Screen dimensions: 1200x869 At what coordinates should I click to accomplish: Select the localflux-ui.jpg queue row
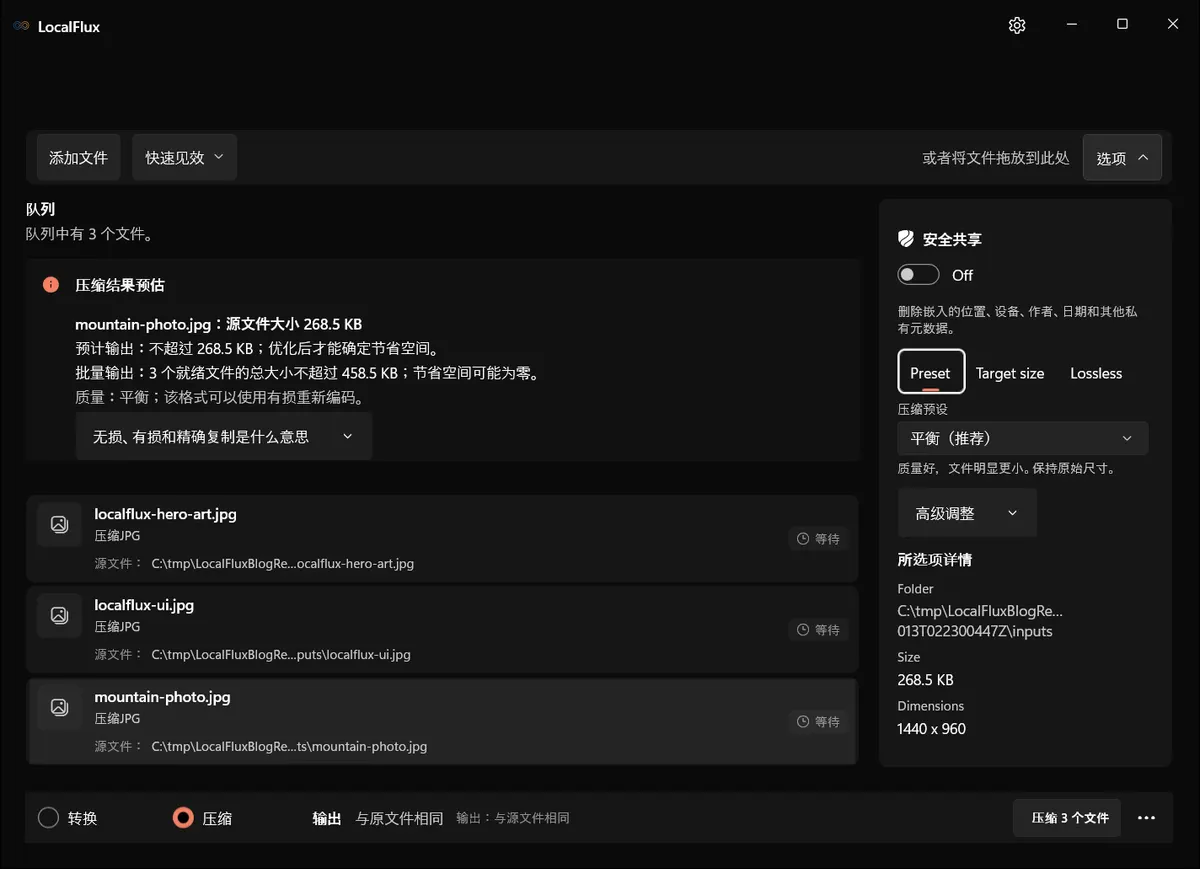click(x=442, y=629)
